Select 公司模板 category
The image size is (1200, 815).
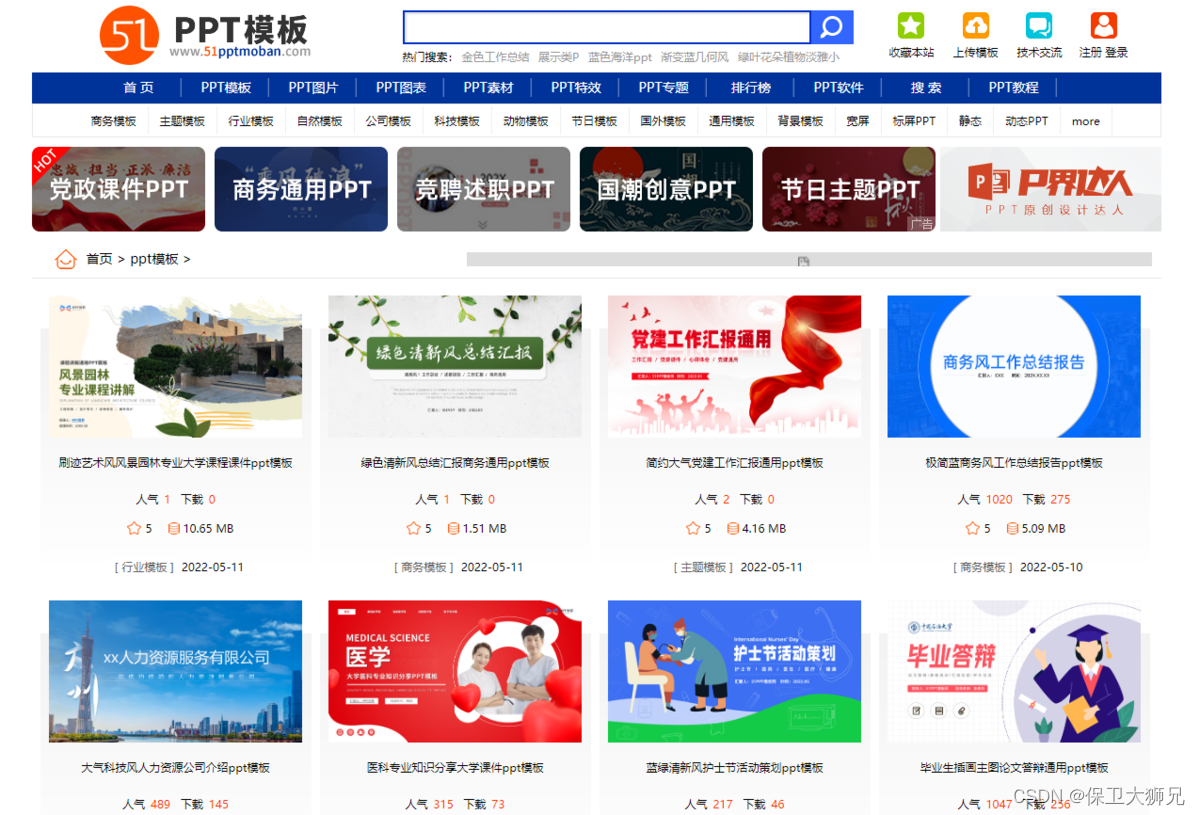(388, 121)
